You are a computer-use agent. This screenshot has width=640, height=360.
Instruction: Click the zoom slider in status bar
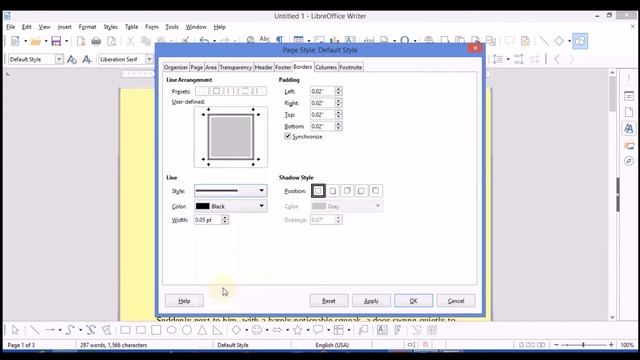click(x=584, y=345)
